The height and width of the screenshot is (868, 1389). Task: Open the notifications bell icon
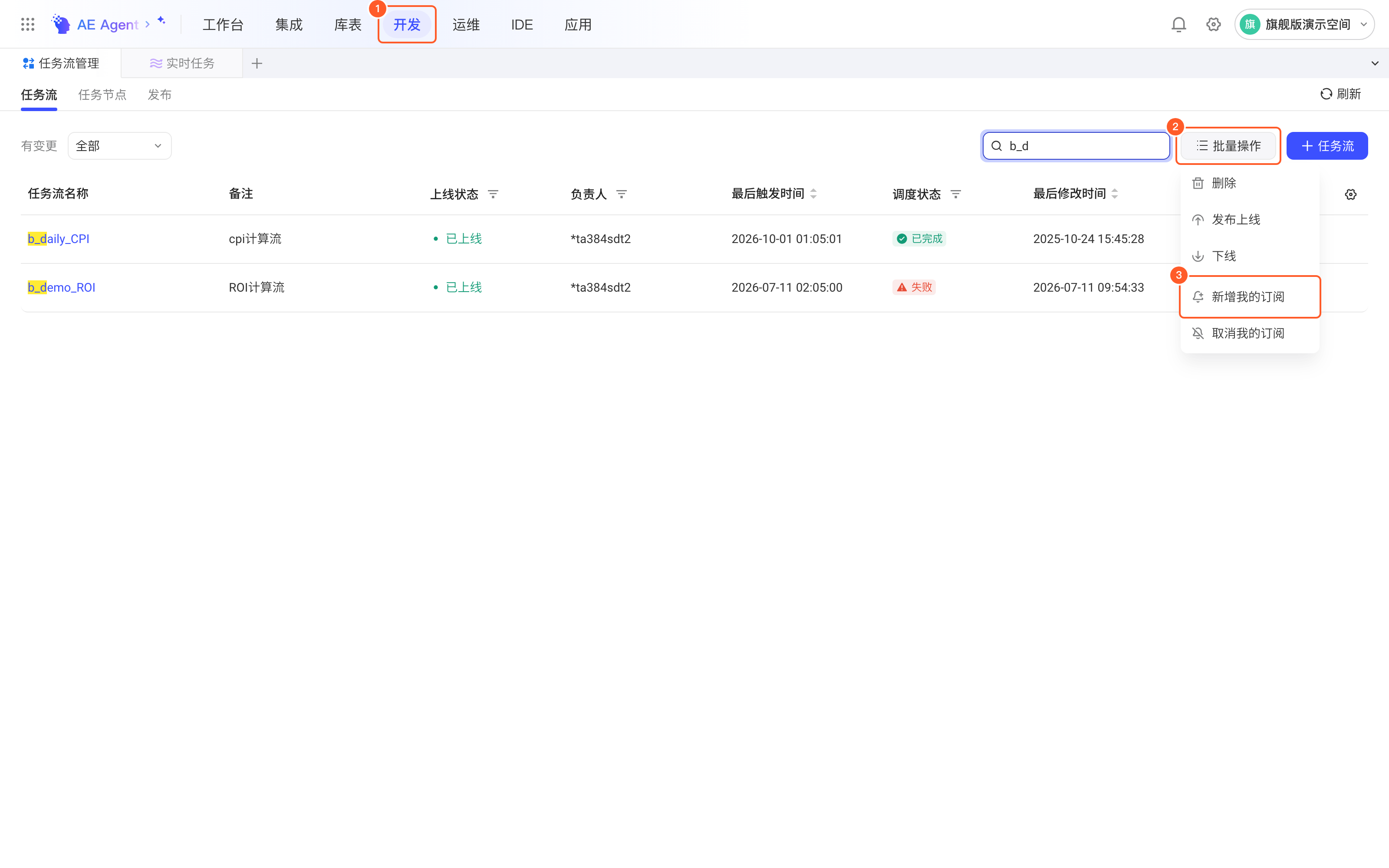pos(1178,24)
